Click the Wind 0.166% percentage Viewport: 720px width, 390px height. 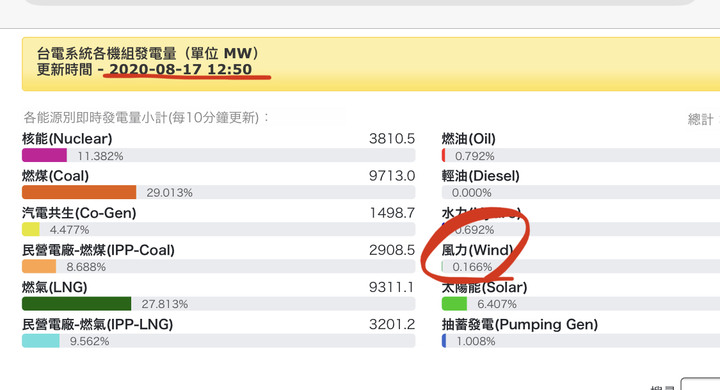click(x=472, y=267)
